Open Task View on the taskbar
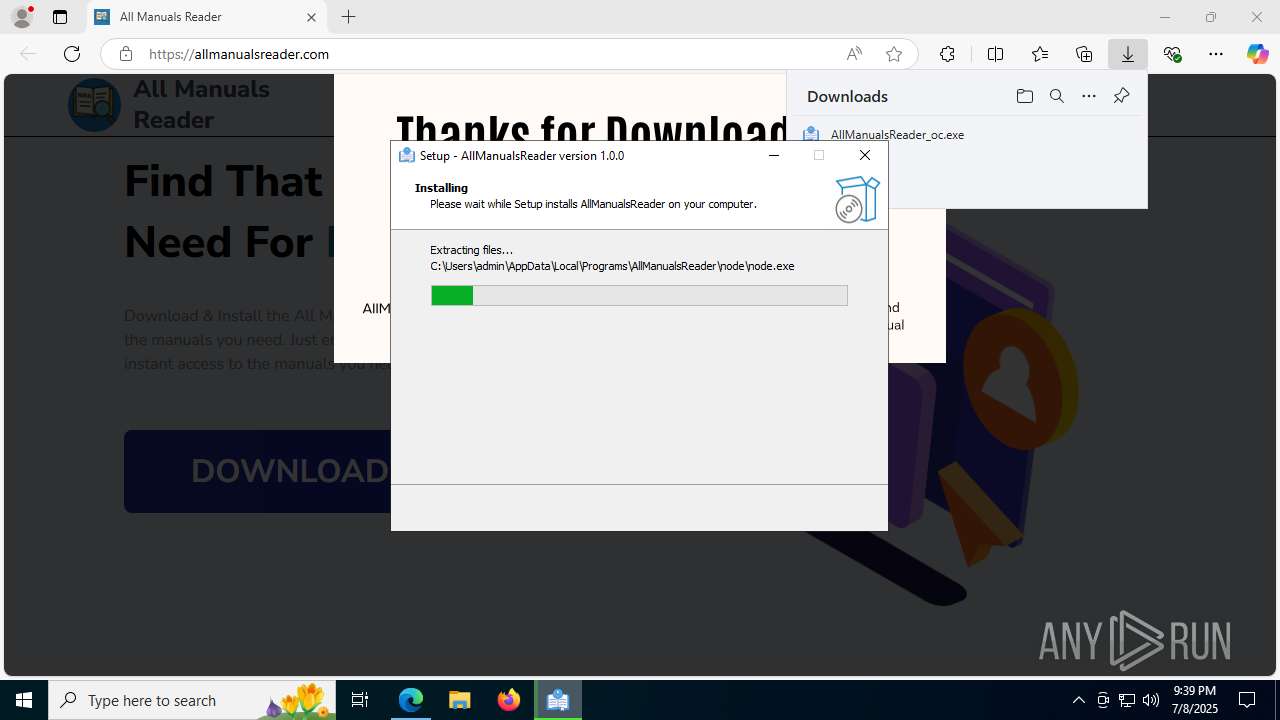 tap(360, 700)
